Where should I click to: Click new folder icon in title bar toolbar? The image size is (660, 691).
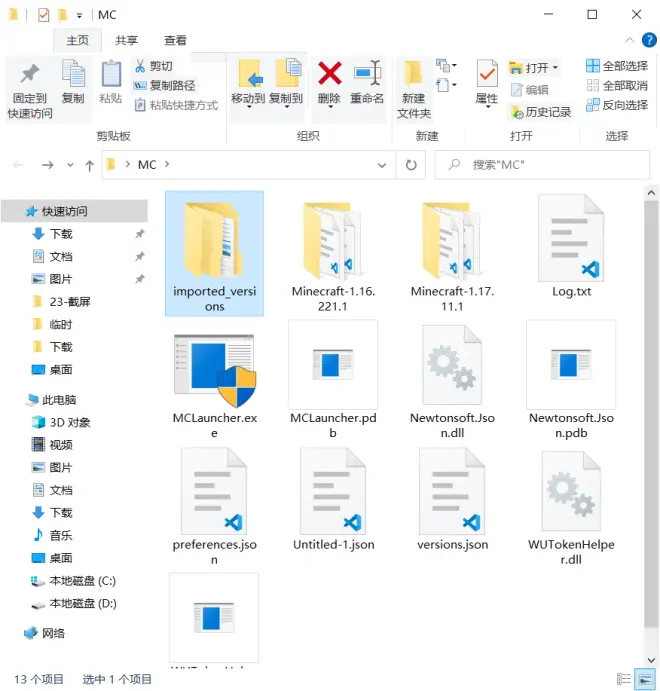(x=63, y=15)
